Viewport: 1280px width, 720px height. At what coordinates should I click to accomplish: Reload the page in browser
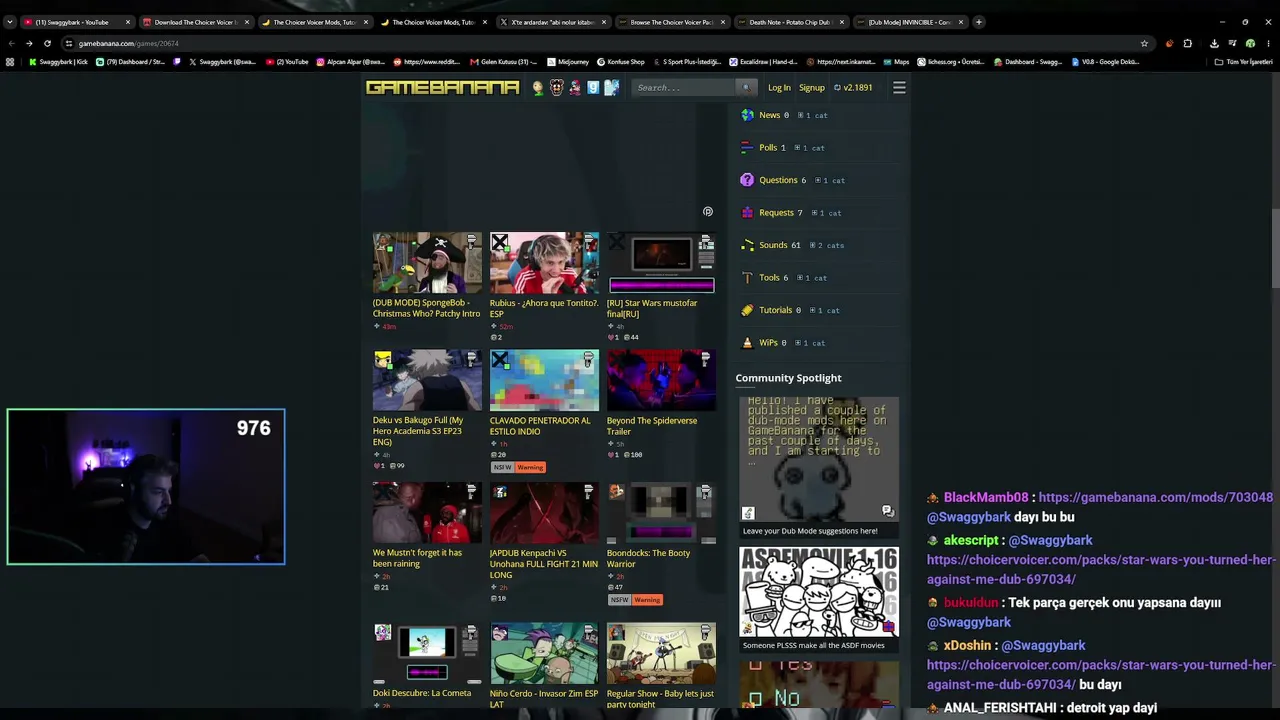(x=47, y=44)
